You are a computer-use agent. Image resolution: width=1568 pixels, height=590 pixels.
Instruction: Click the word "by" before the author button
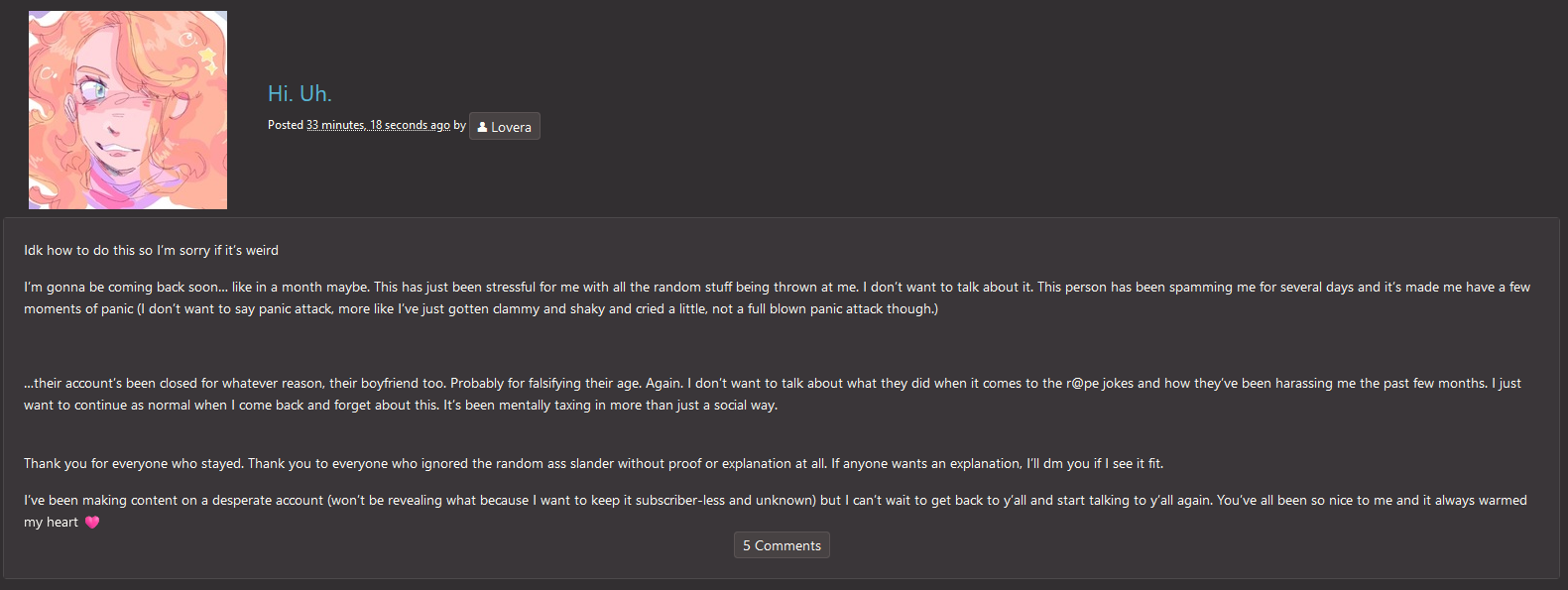click(459, 125)
